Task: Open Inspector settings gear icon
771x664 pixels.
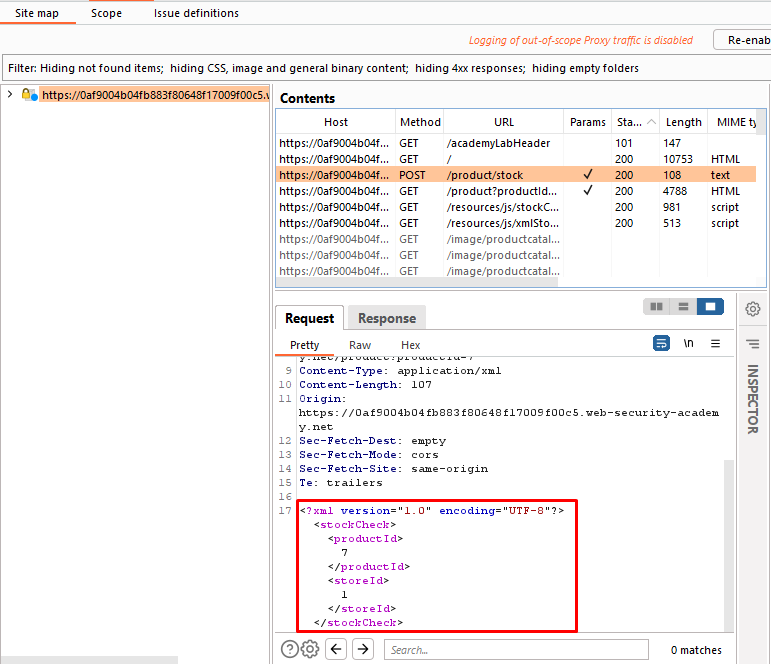Action: click(x=753, y=309)
